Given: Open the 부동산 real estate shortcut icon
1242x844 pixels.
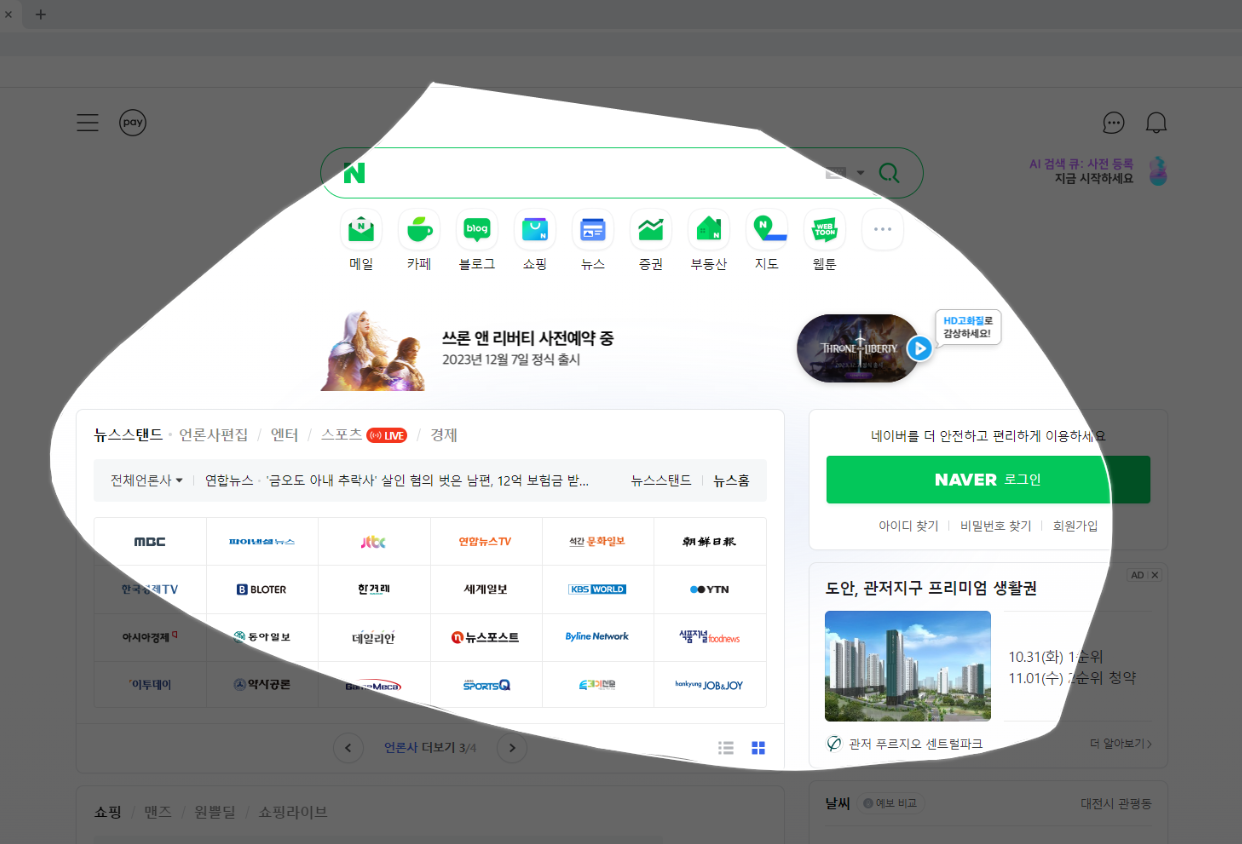Looking at the screenshot, I should tap(709, 230).
